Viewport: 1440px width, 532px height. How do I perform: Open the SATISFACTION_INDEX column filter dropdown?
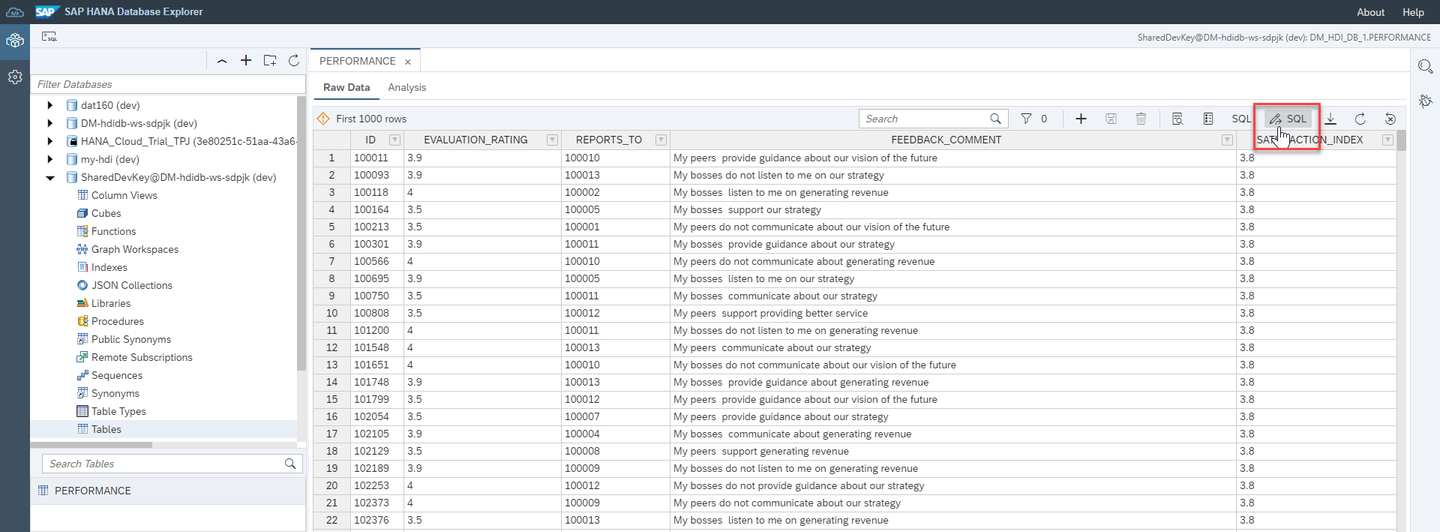(1387, 140)
